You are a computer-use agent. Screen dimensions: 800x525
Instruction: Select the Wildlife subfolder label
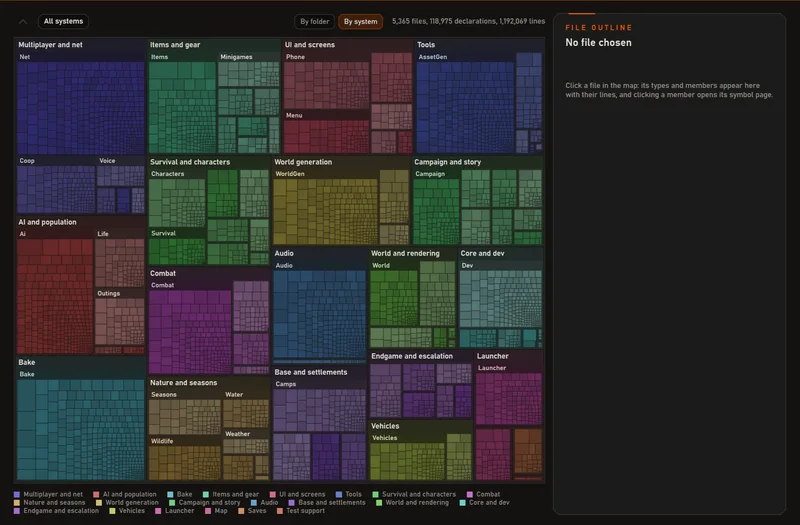pos(162,441)
